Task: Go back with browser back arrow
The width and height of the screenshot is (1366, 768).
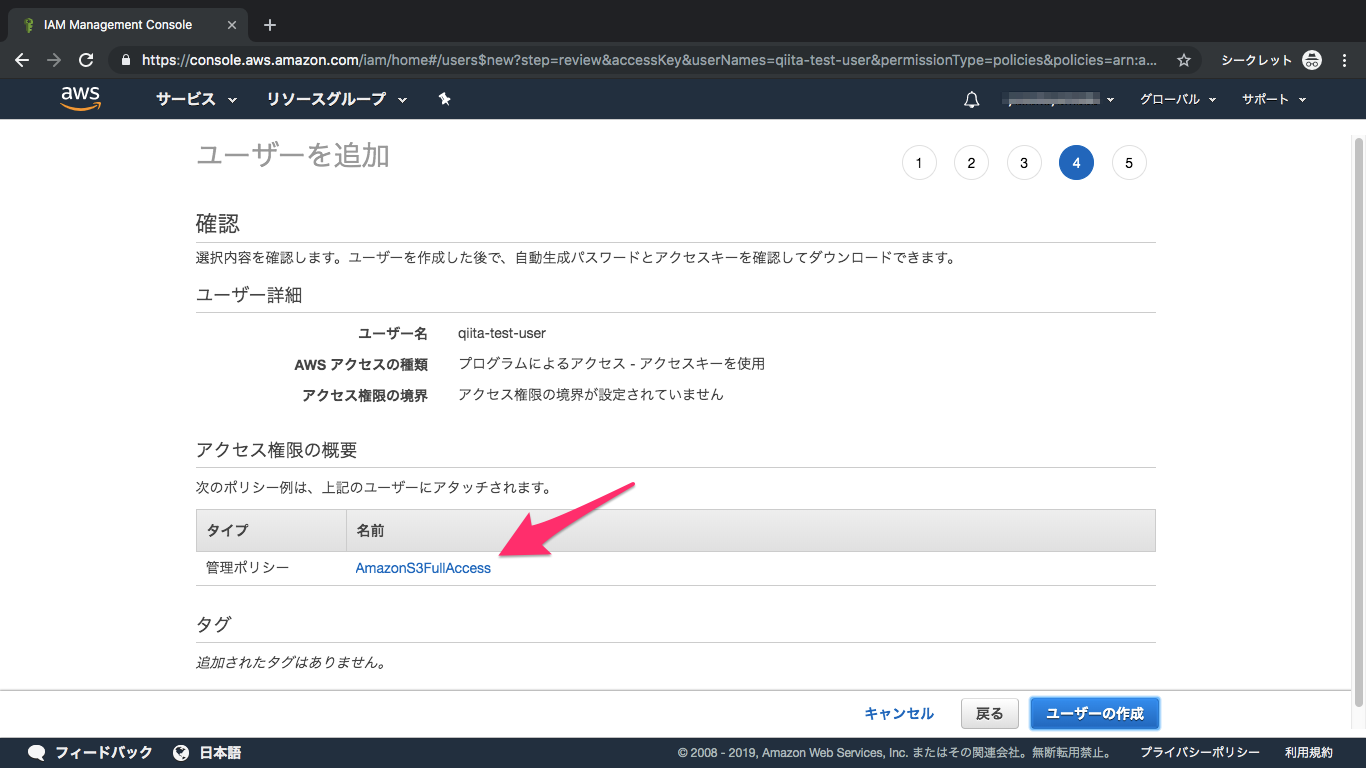Action: point(22,60)
